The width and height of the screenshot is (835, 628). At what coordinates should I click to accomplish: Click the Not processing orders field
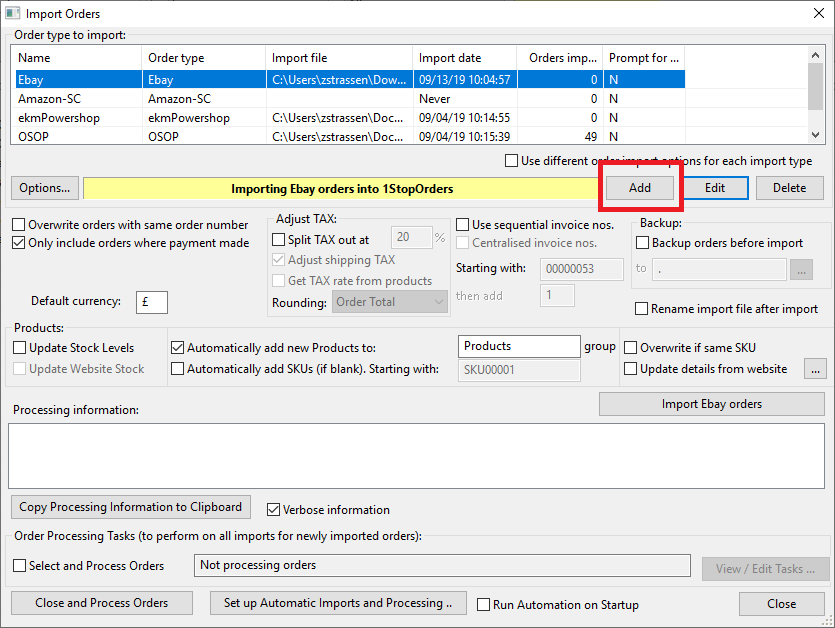(x=443, y=565)
